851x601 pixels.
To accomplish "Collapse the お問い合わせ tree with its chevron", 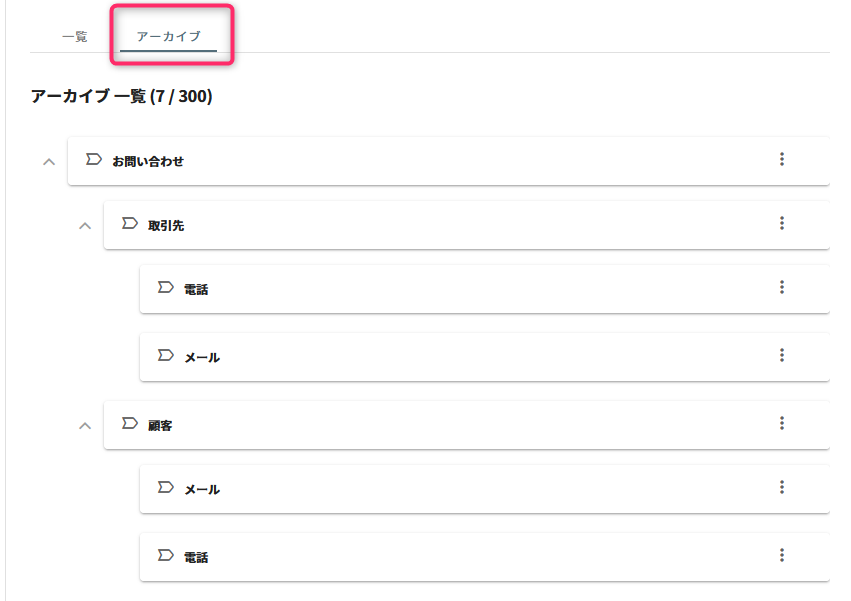I will (48, 162).
